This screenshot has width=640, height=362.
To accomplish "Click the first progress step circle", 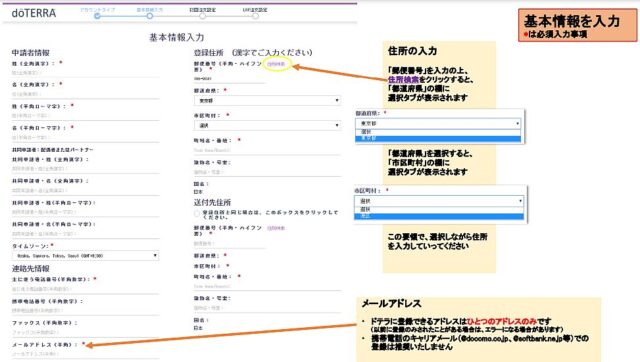I will (x=97, y=16).
